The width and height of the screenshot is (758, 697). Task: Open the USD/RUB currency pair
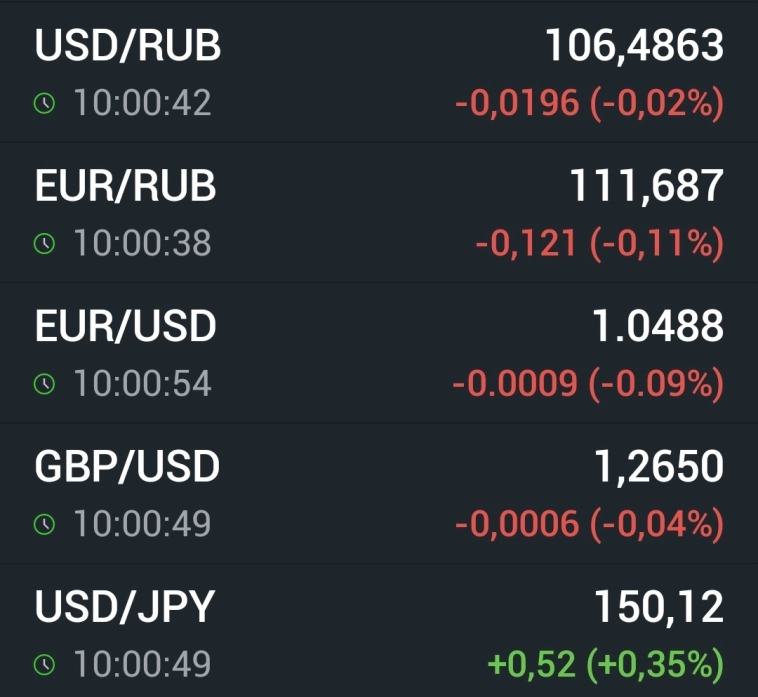(128, 46)
